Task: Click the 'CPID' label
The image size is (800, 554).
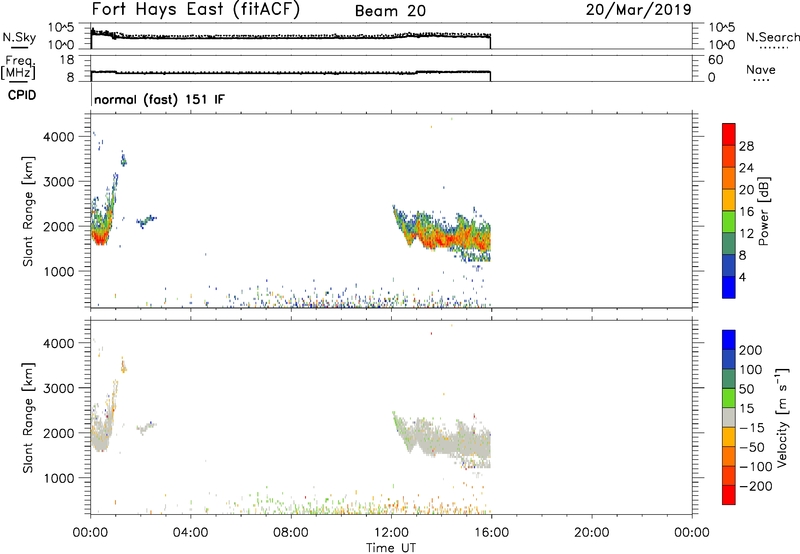Action: pyautogui.click(x=22, y=95)
